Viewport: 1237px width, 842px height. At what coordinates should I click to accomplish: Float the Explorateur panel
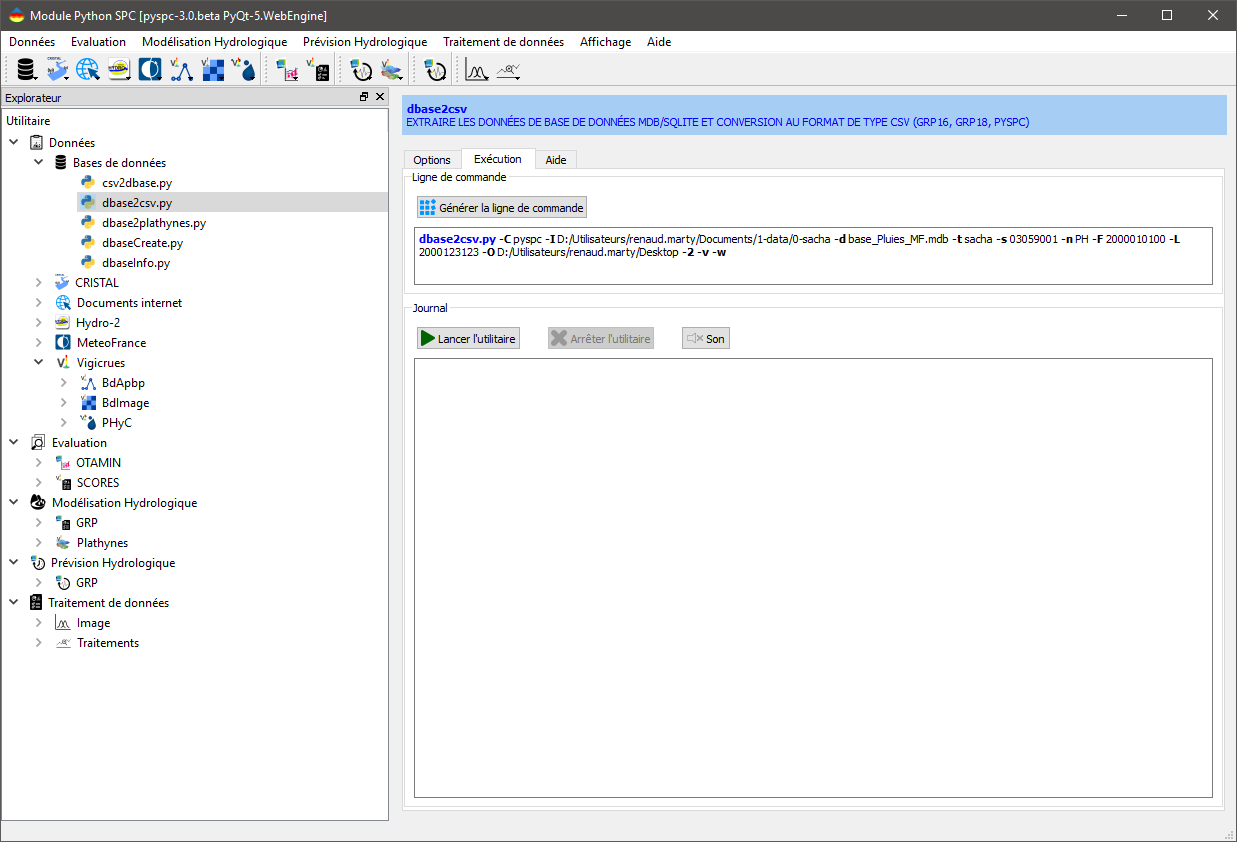pyautogui.click(x=364, y=97)
